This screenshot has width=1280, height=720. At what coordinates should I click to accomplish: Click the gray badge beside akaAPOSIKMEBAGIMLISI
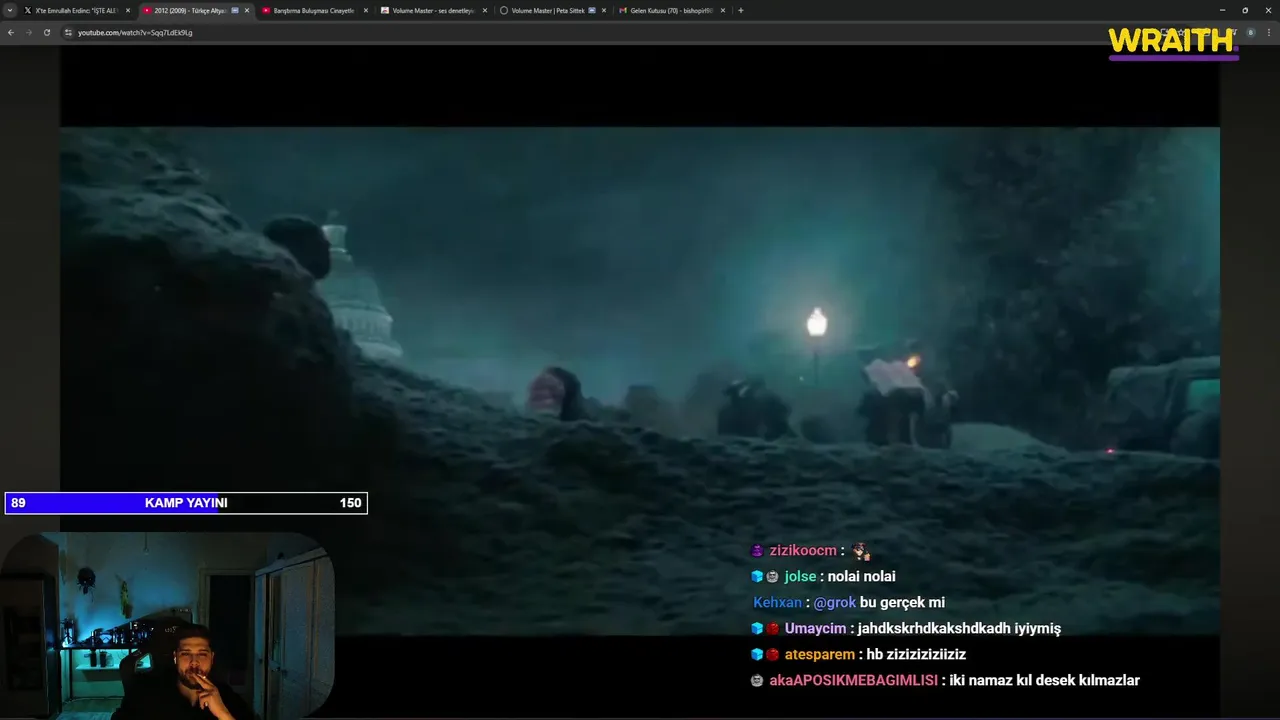757,680
